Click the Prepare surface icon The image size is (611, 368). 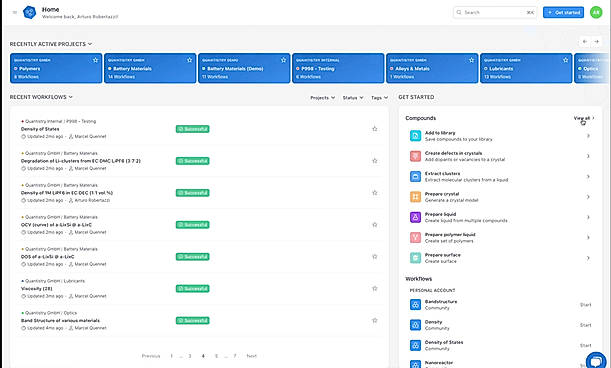415,258
